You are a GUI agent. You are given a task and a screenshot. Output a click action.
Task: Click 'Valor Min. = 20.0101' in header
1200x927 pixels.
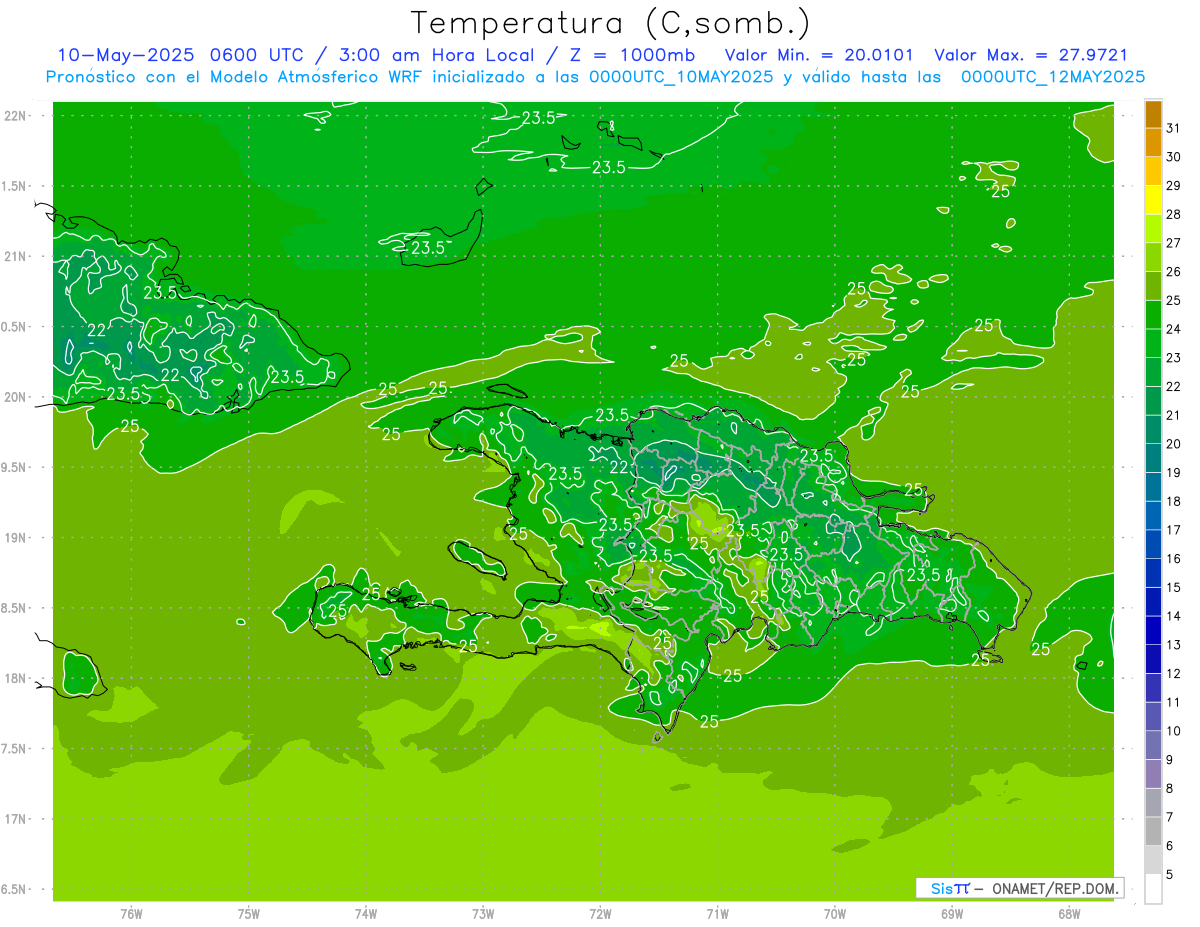click(x=818, y=55)
